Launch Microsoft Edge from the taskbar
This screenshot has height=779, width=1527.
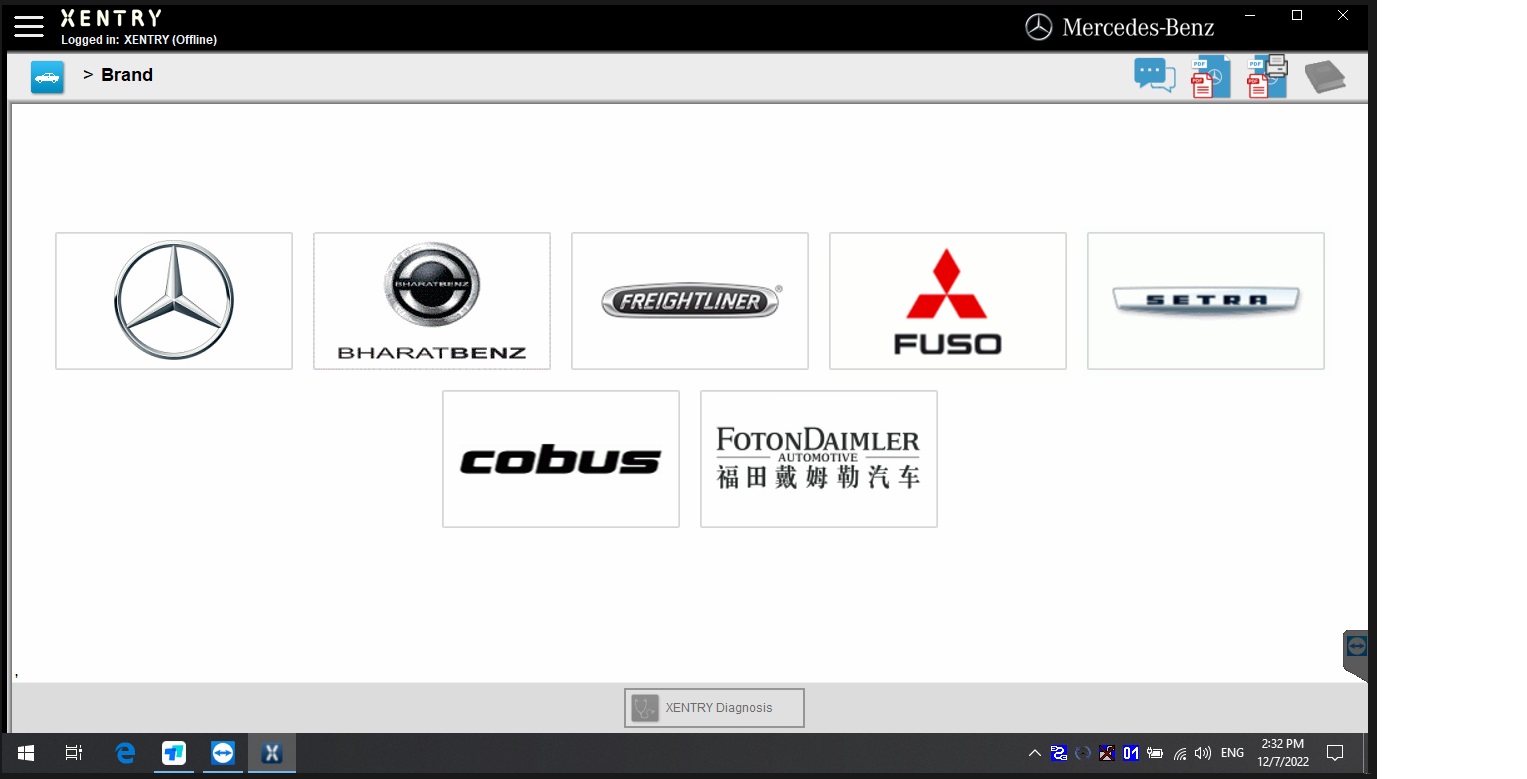[125, 753]
